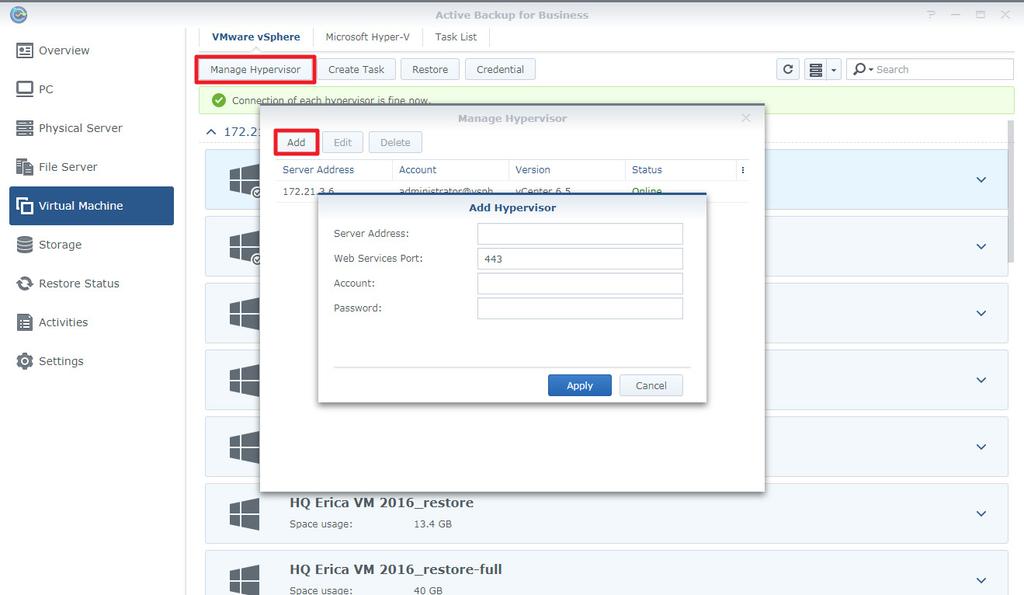Click the main list vertical scrollbar
The width and height of the screenshot is (1024, 595).
1011,189
